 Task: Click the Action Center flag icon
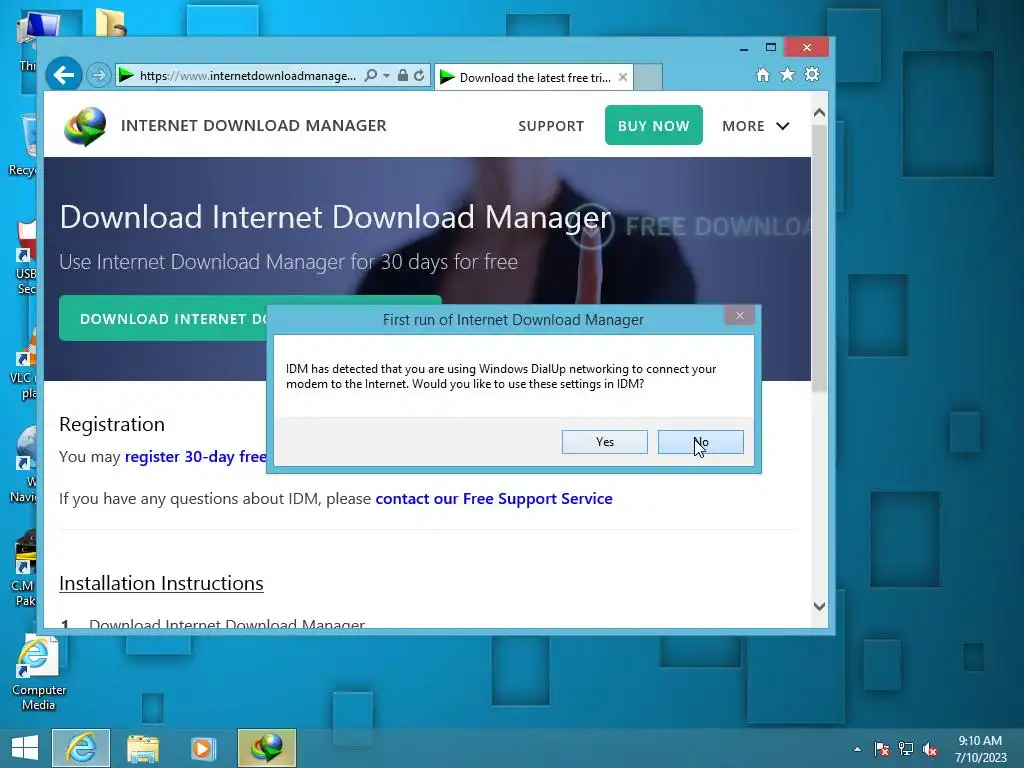(x=882, y=749)
